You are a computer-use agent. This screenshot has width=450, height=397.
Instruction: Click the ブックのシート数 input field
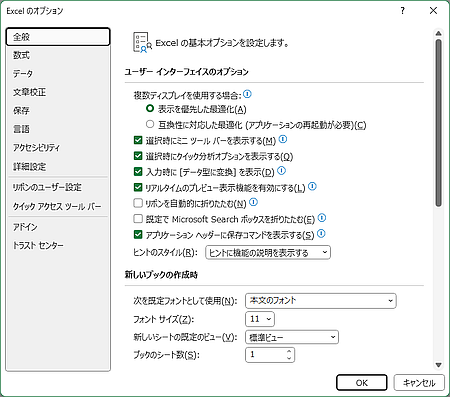pyautogui.click(x=265, y=355)
